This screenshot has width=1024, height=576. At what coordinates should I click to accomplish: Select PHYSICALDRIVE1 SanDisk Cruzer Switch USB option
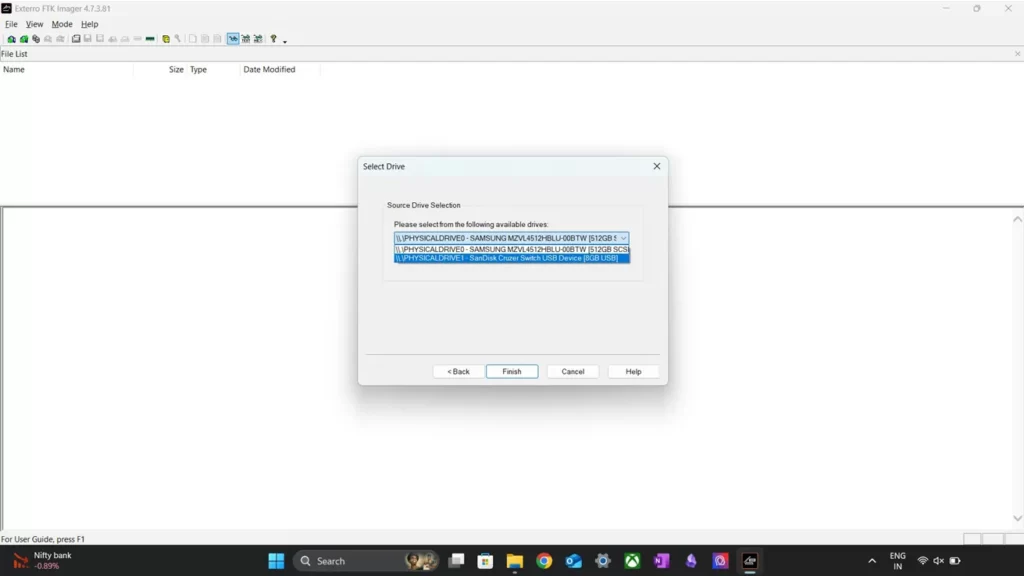(511, 258)
